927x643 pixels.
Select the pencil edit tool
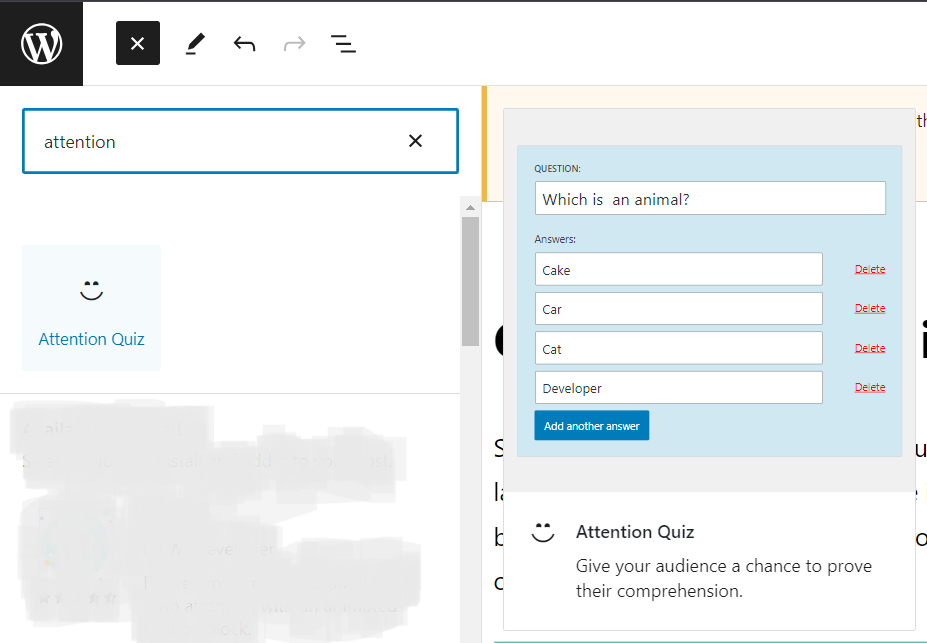click(x=195, y=44)
